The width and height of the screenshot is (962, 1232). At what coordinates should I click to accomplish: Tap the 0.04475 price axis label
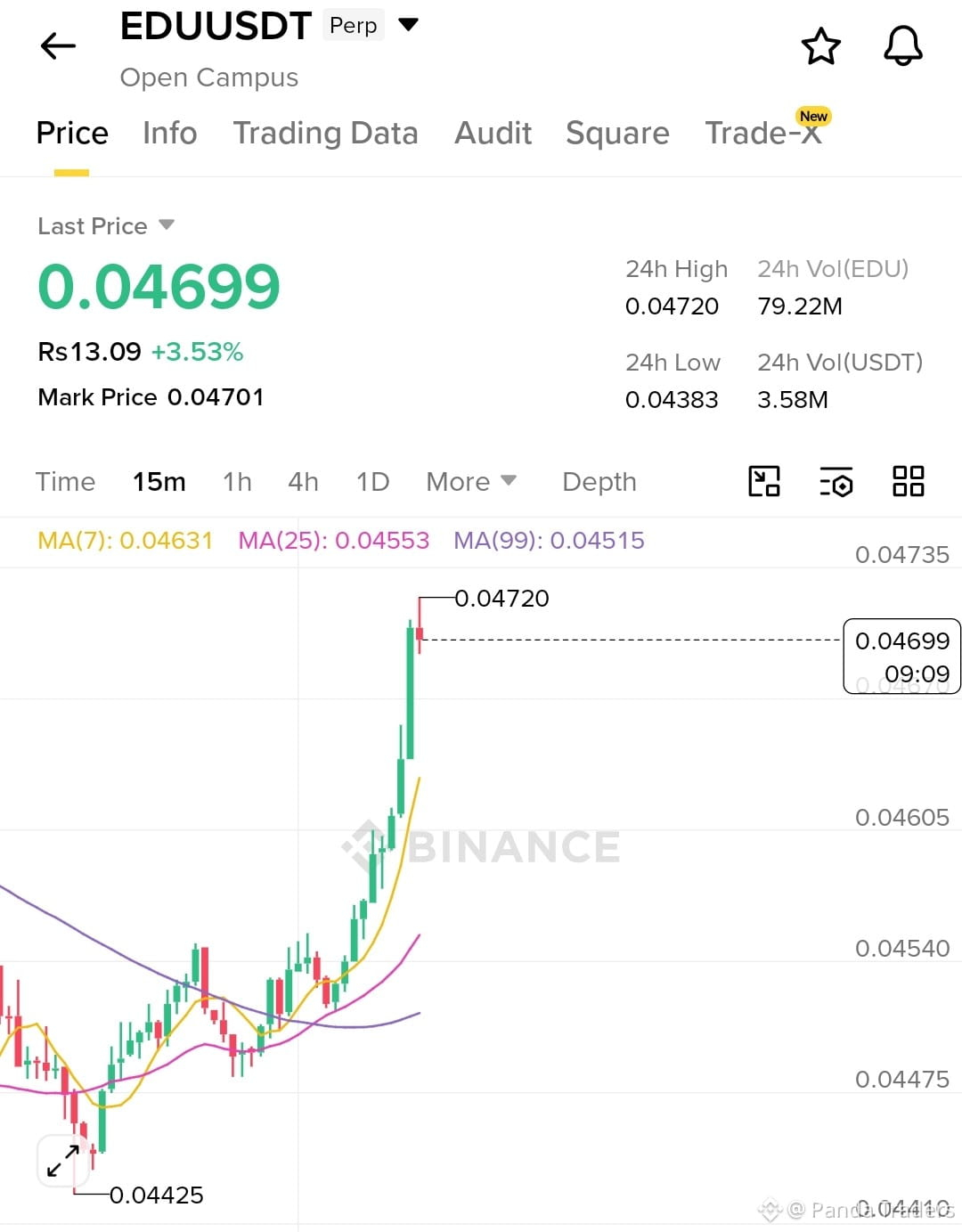(x=902, y=1079)
